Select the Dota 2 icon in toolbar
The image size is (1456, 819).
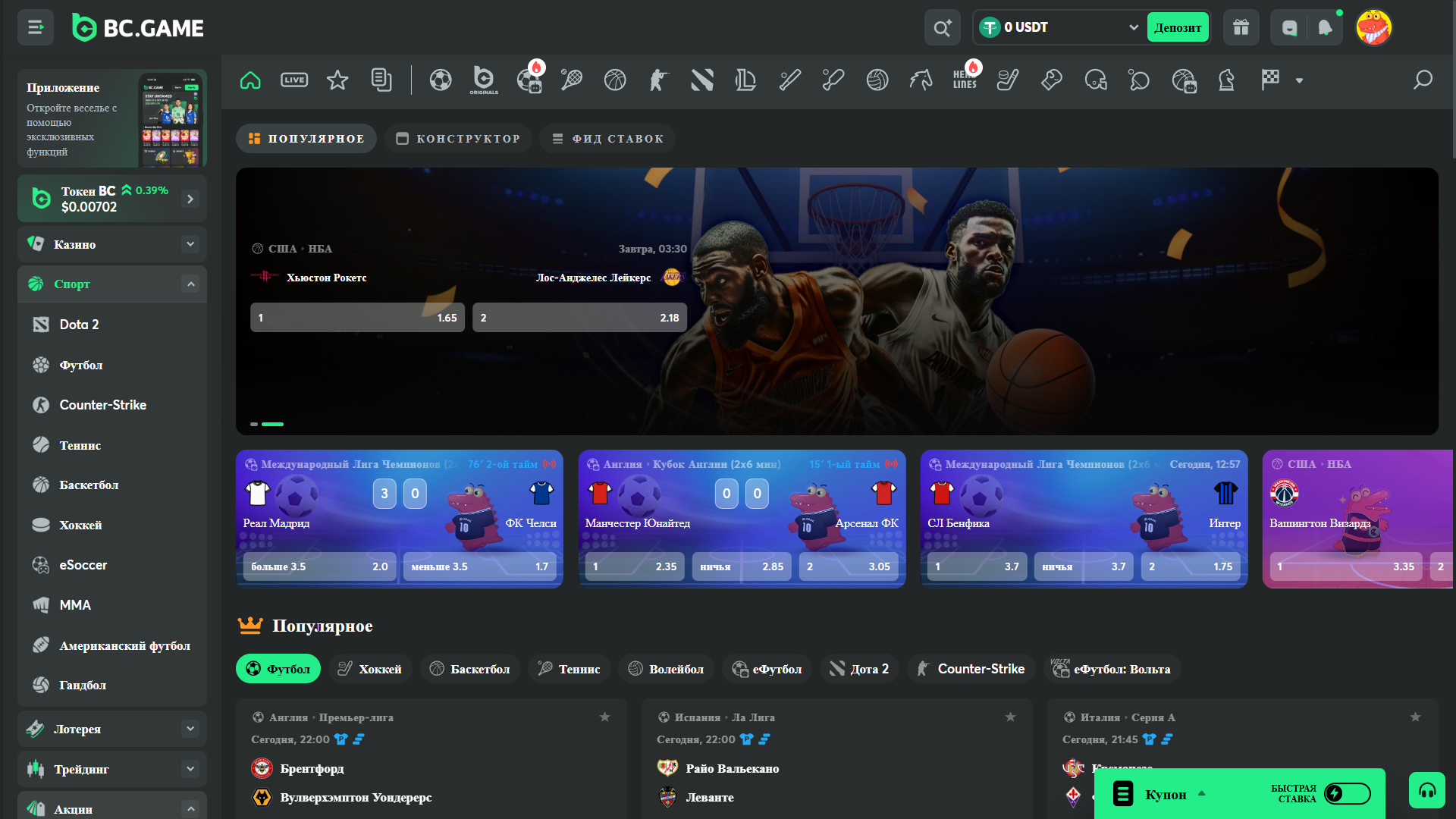tap(702, 80)
